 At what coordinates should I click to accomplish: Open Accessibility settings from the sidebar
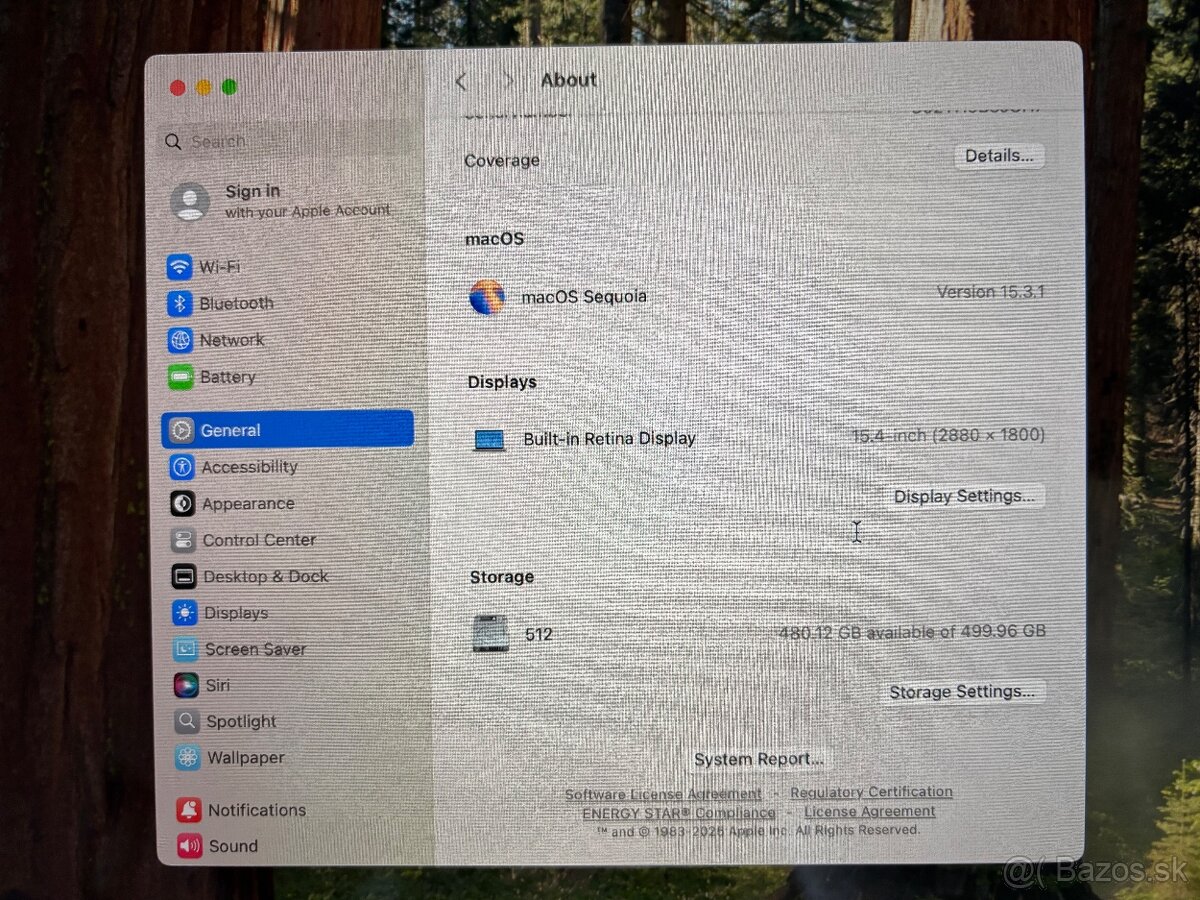coord(181,467)
